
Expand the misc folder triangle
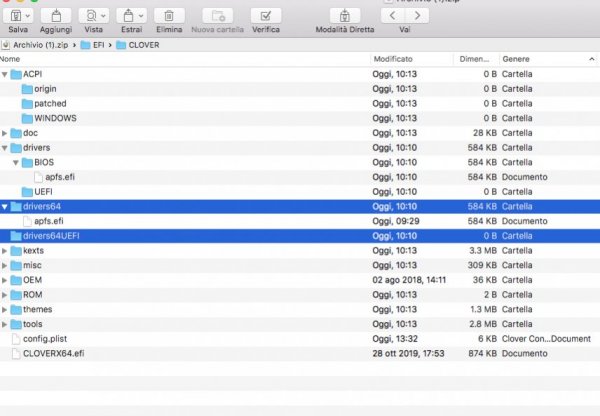(x=5, y=266)
